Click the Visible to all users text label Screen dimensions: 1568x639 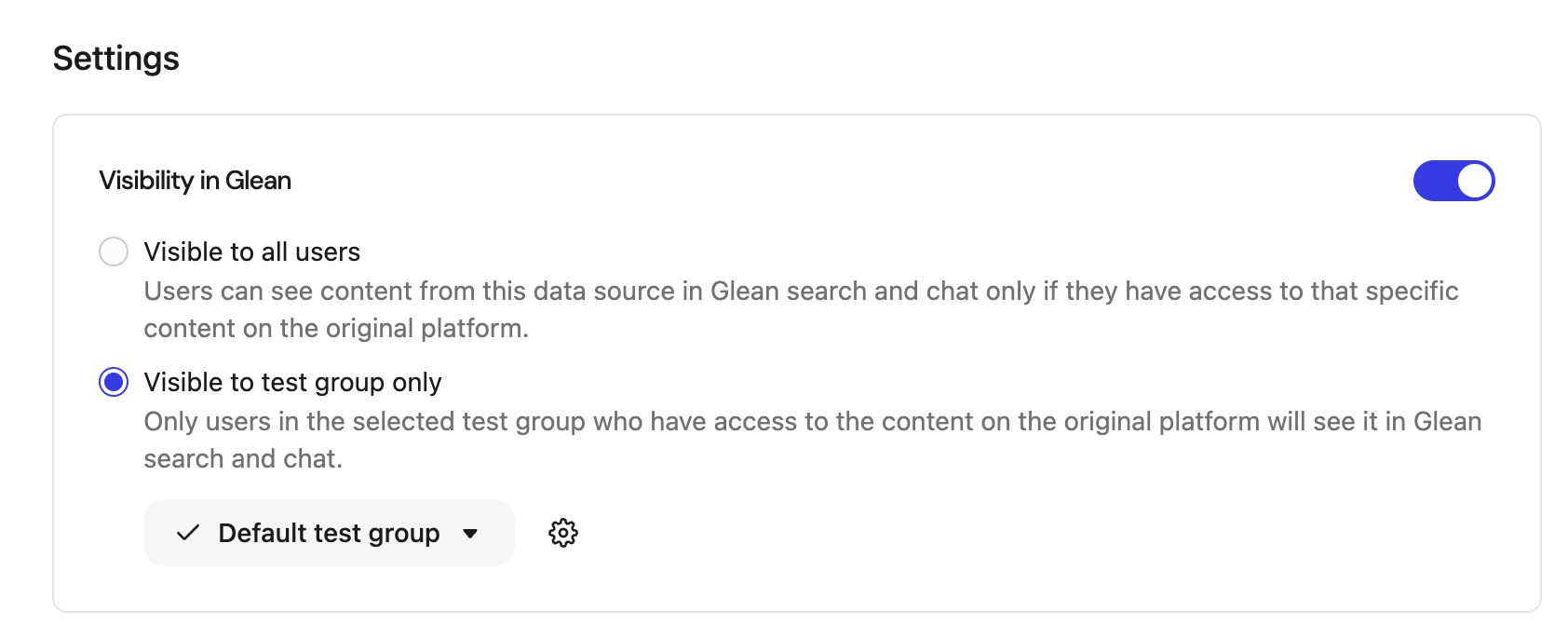pyautogui.click(x=252, y=252)
